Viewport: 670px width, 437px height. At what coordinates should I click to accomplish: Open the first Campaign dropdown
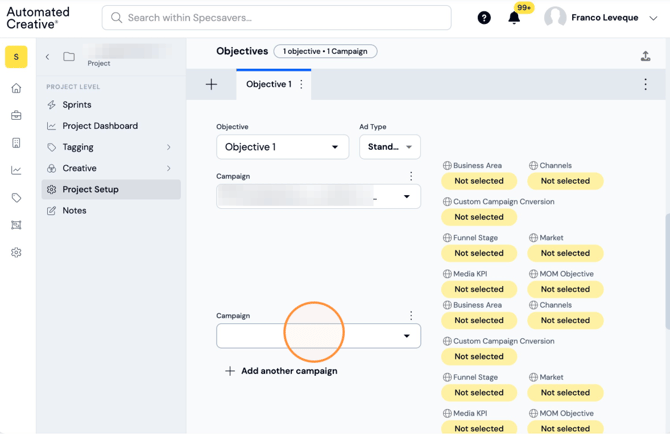click(x=318, y=197)
